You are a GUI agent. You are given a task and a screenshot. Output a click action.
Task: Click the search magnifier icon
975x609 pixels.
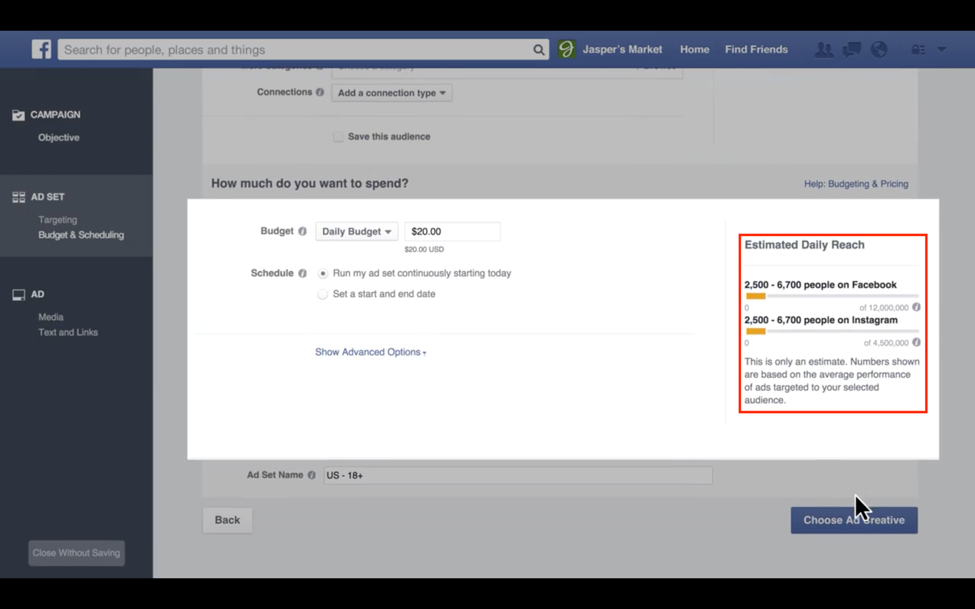538,50
